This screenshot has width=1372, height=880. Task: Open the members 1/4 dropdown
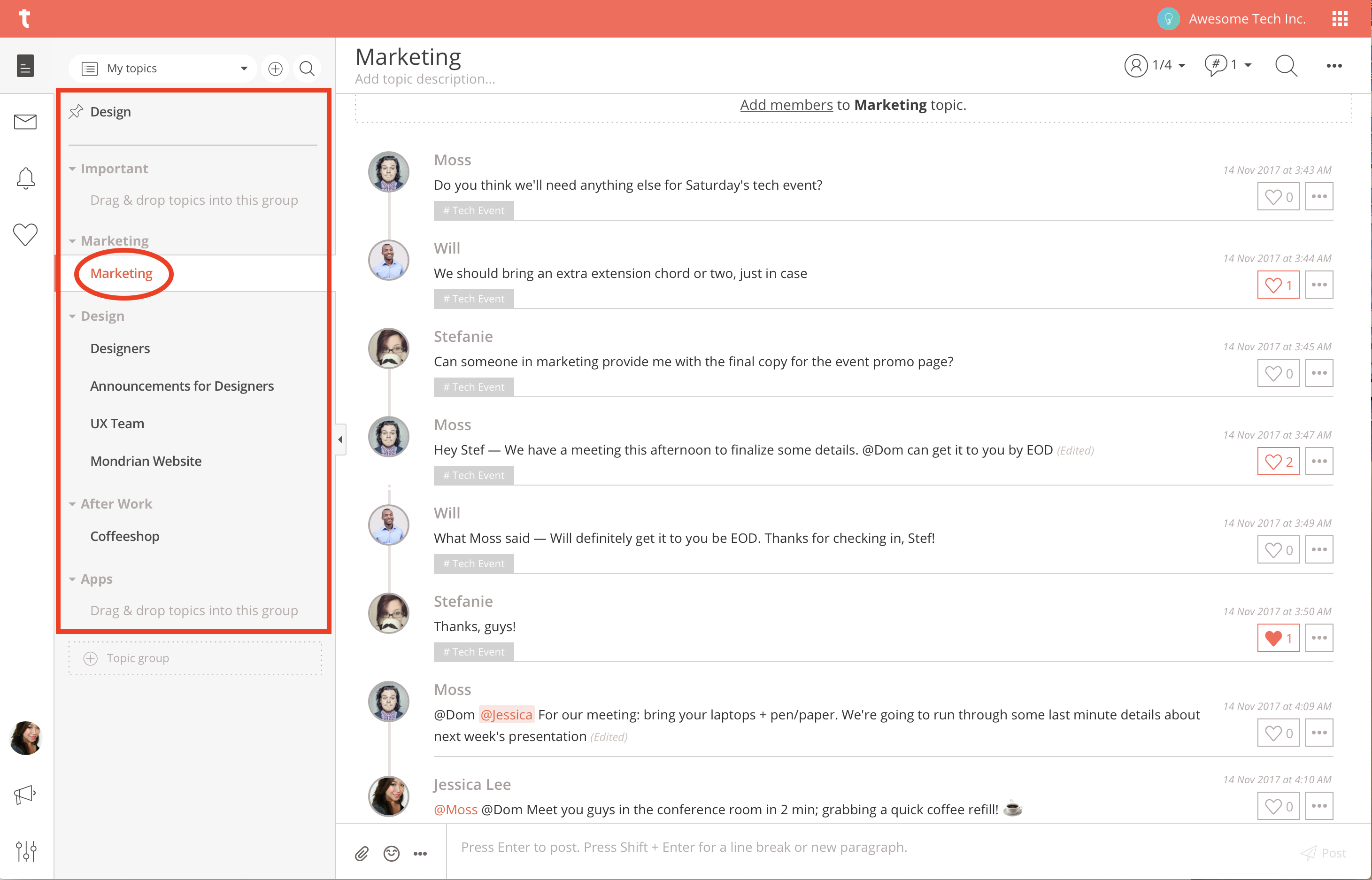click(x=1155, y=66)
